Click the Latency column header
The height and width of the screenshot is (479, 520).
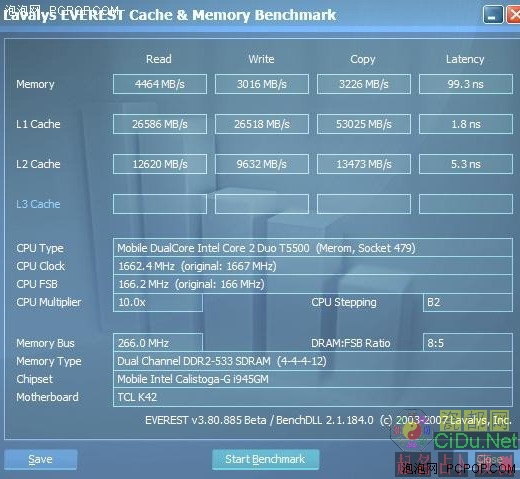point(465,59)
